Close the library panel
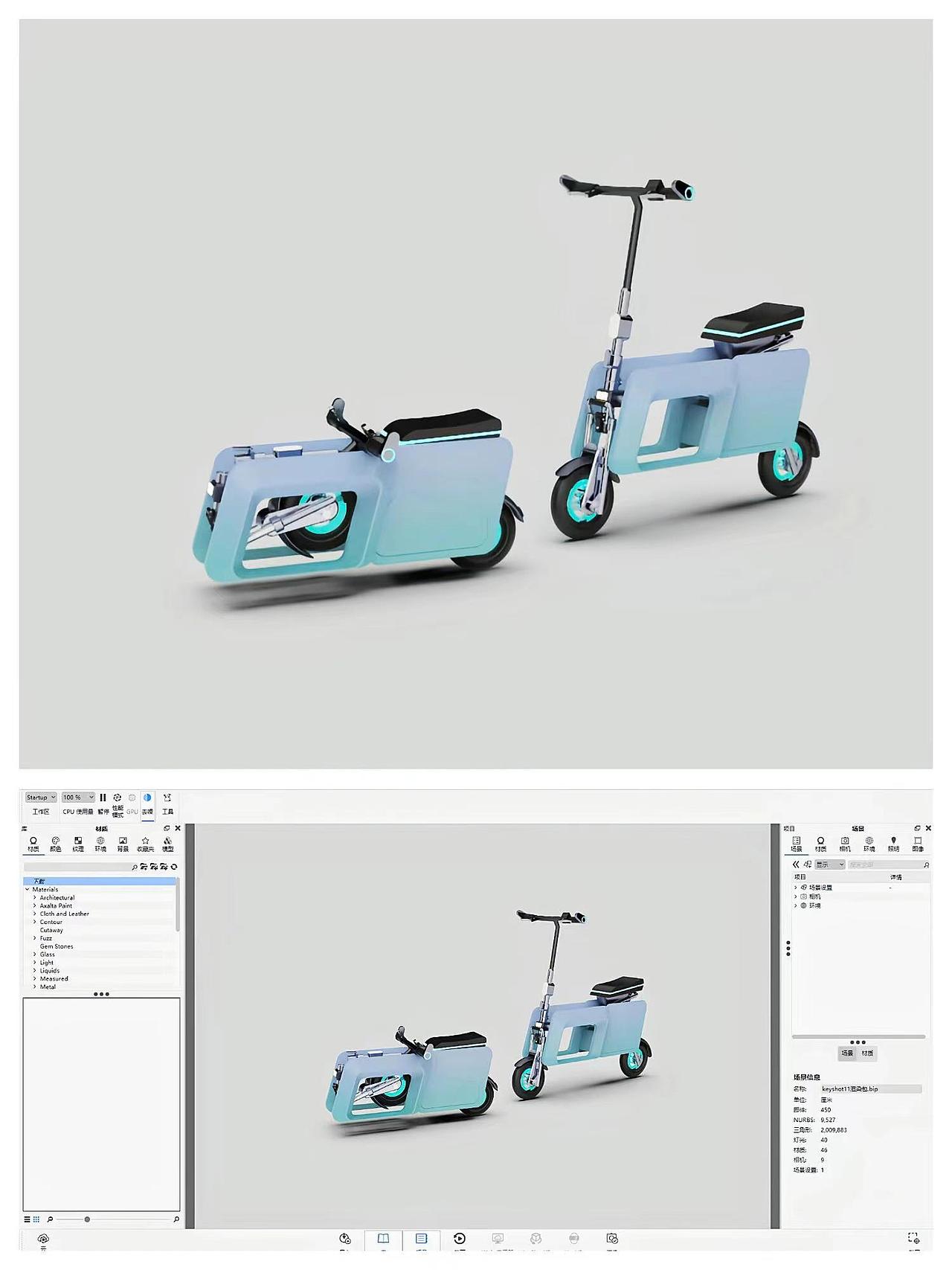Viewport: 952px width, 1270px height. click(178, 828)
